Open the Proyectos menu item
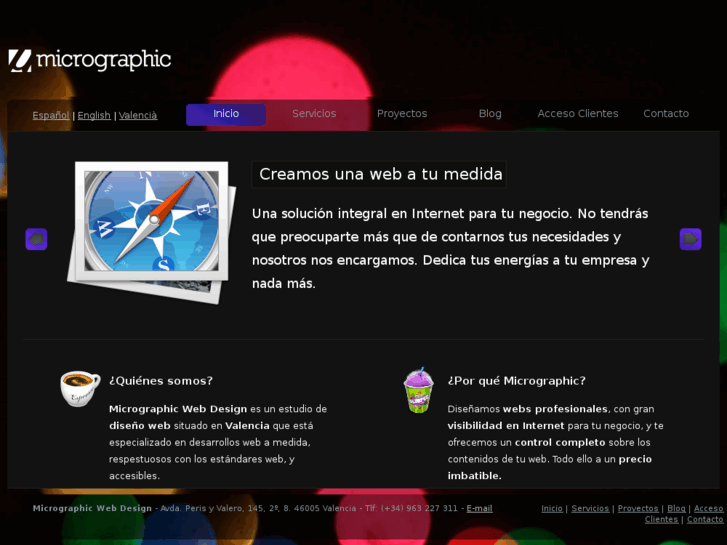 402,114
